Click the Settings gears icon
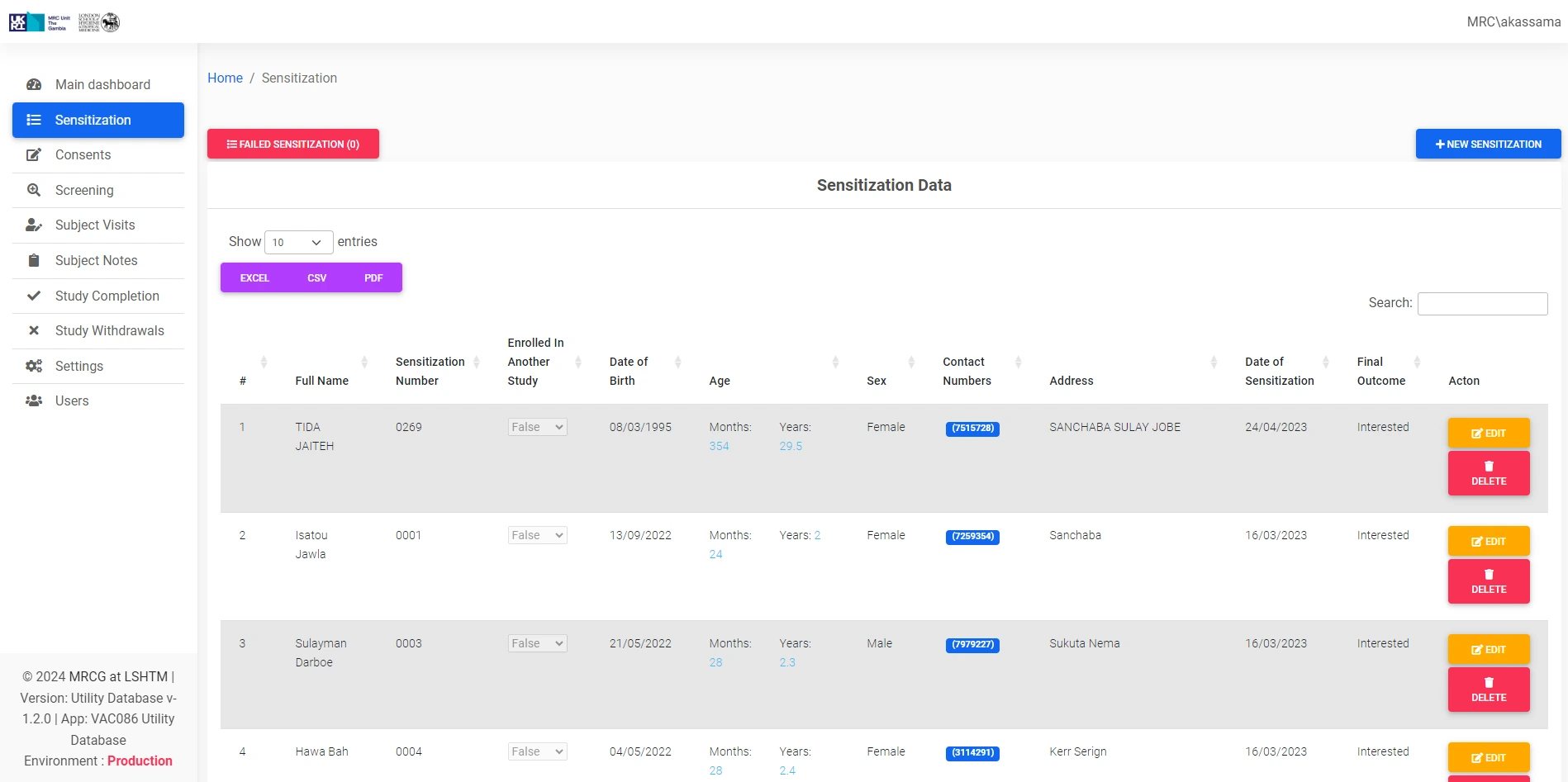The width and height of the screenshot is (1568, 782). coord(34,366)
